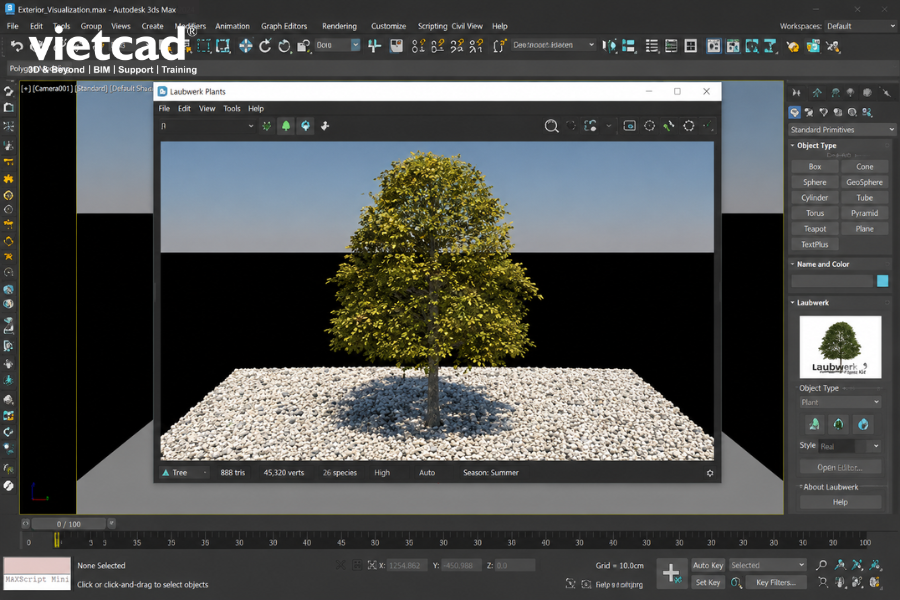
Task: Click the MAXScript Mini listener box
Action: click(37, 572)
